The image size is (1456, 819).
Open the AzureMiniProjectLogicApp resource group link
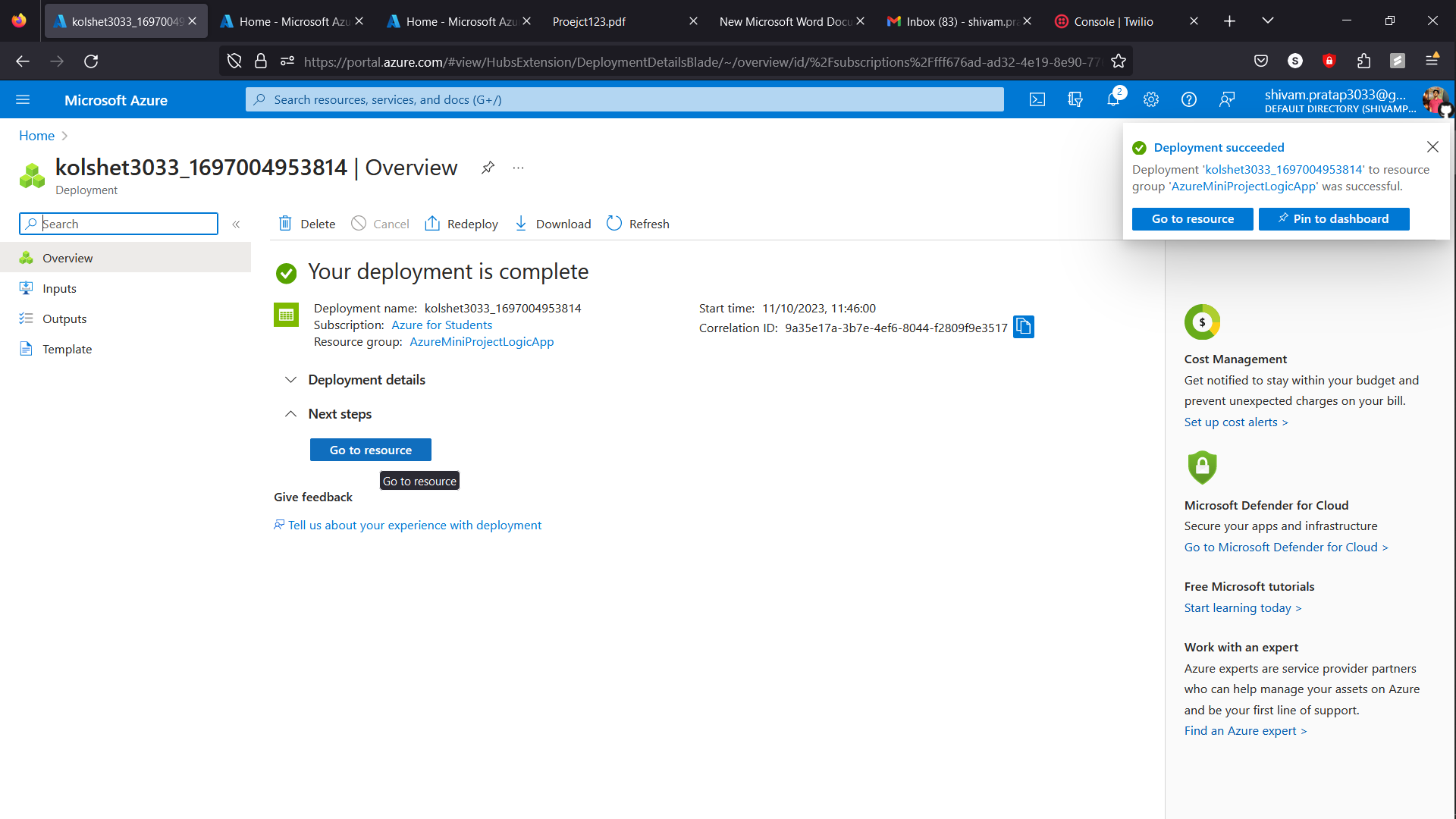pyautogui.click(x=482, y=341)
